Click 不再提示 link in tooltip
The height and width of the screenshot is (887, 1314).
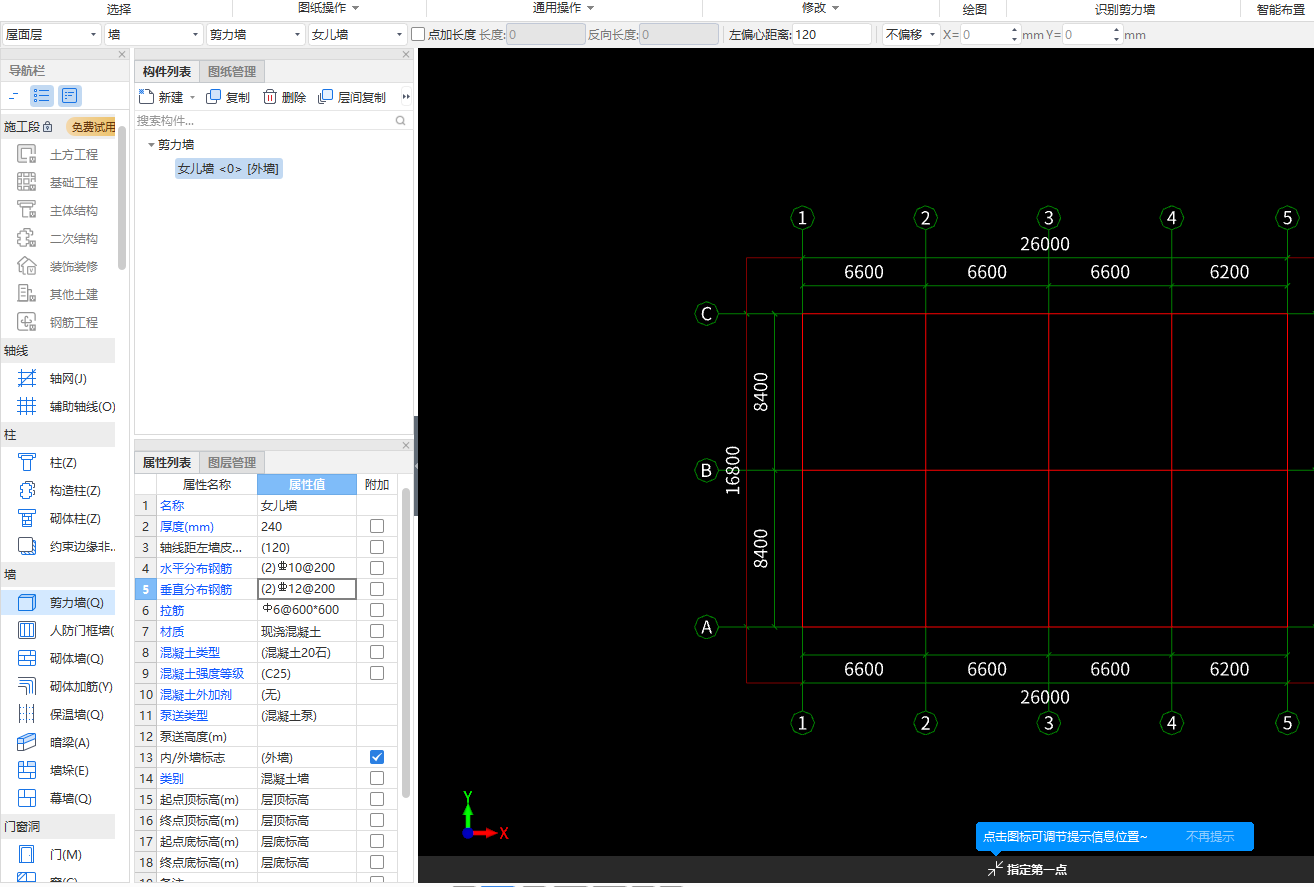pyautogui.click(x=1210, y=837)
